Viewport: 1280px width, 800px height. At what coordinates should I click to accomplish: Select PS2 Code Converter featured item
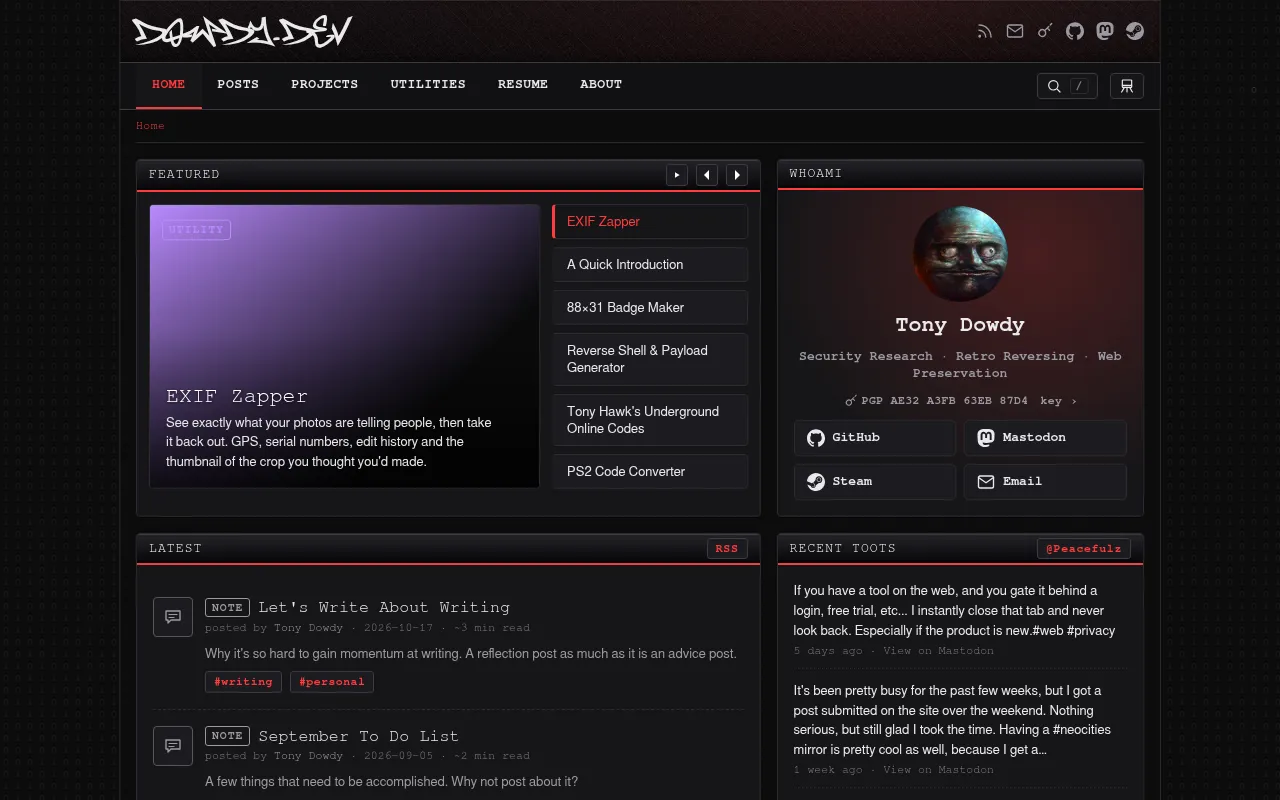[x=650, y=472]
